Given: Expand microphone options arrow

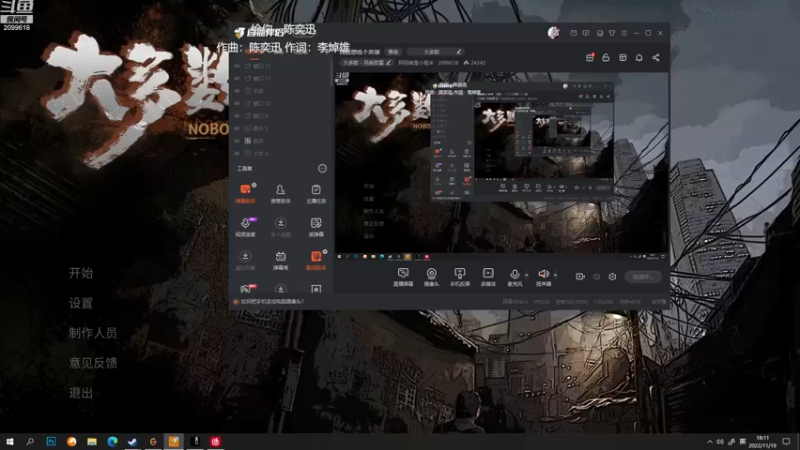Looking at the screenshot, I should [x=527, y=276].
